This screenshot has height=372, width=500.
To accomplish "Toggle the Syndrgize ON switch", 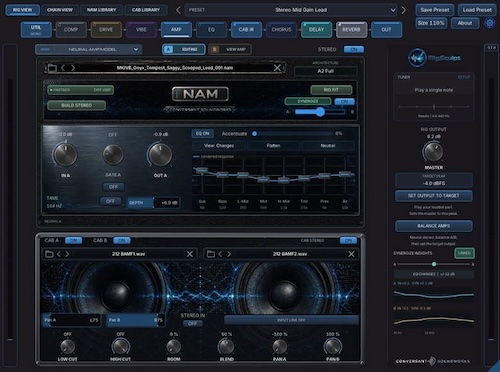I will click(344, 101).
